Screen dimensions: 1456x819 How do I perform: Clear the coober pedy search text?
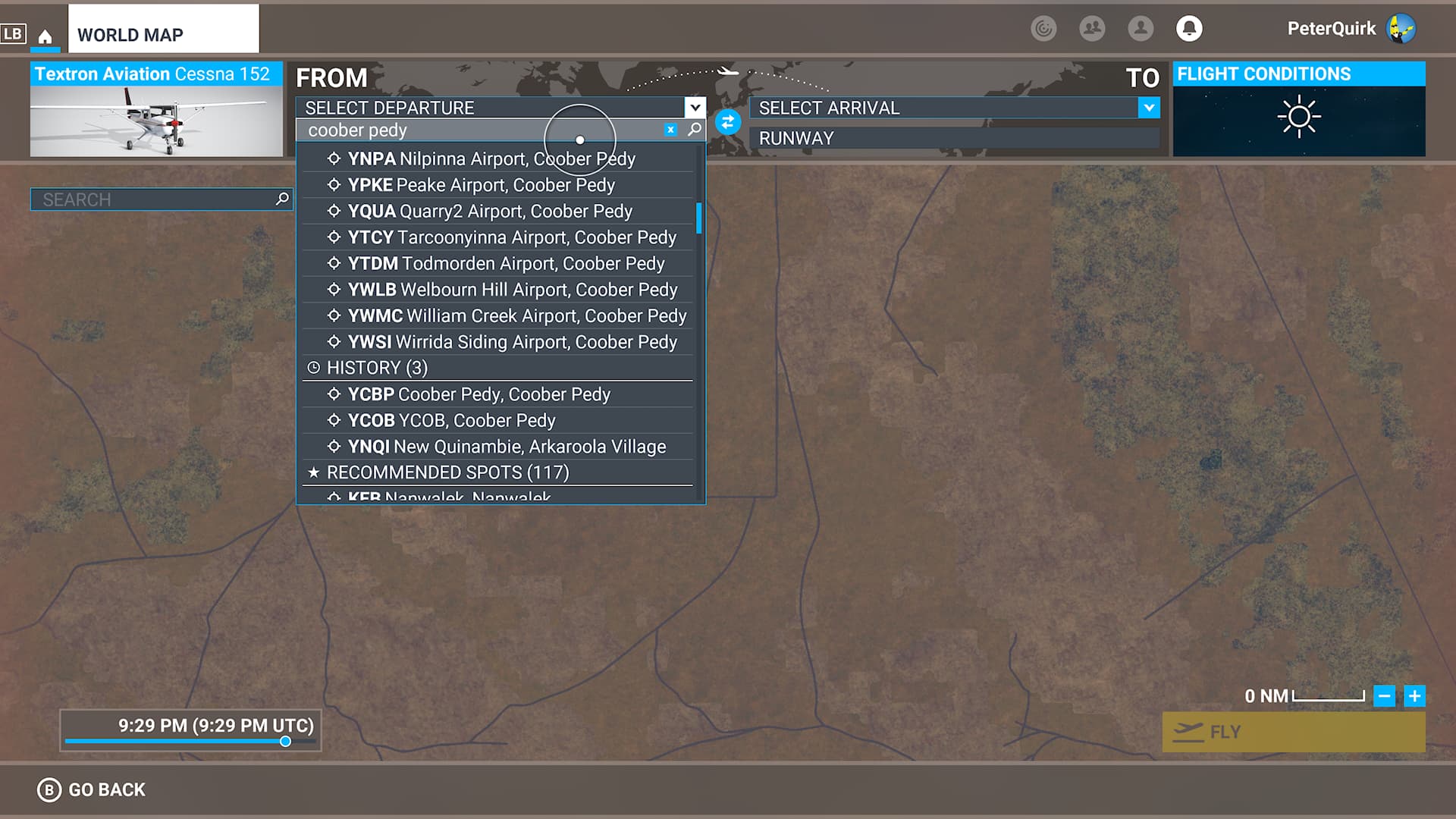click(x=670, y=130)
